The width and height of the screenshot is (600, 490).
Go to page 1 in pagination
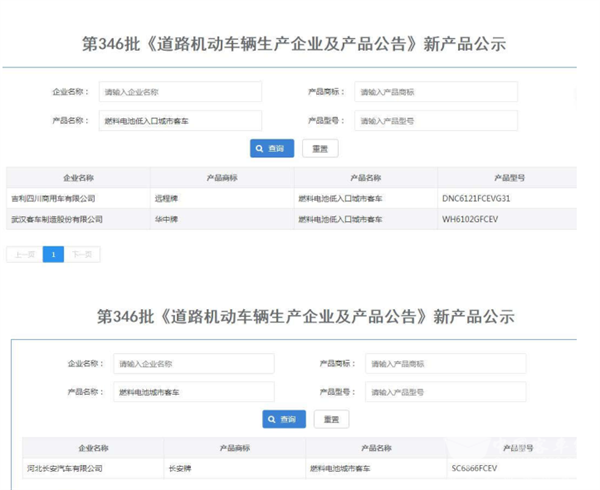point(53,255)
